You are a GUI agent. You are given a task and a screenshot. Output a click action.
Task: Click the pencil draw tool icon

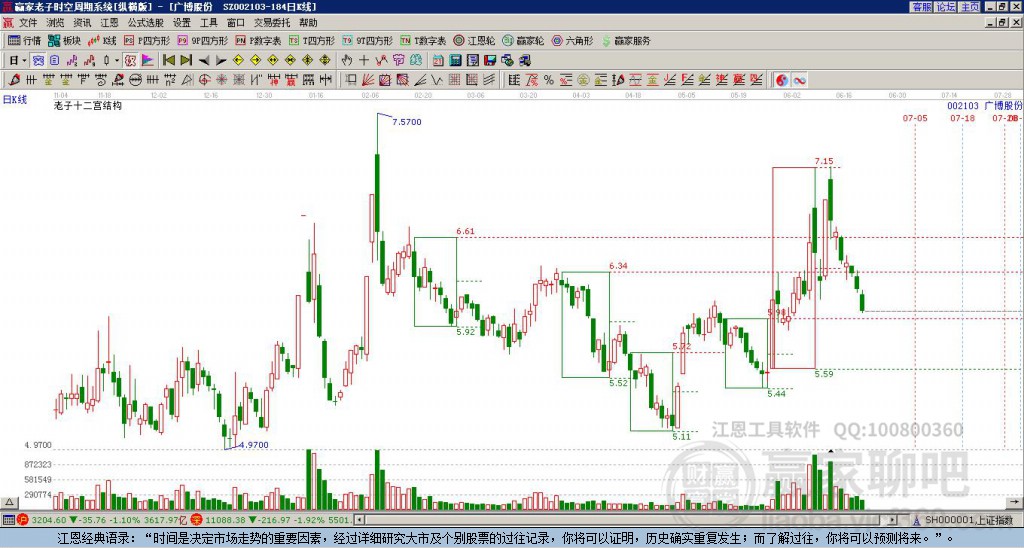(13, 80)
